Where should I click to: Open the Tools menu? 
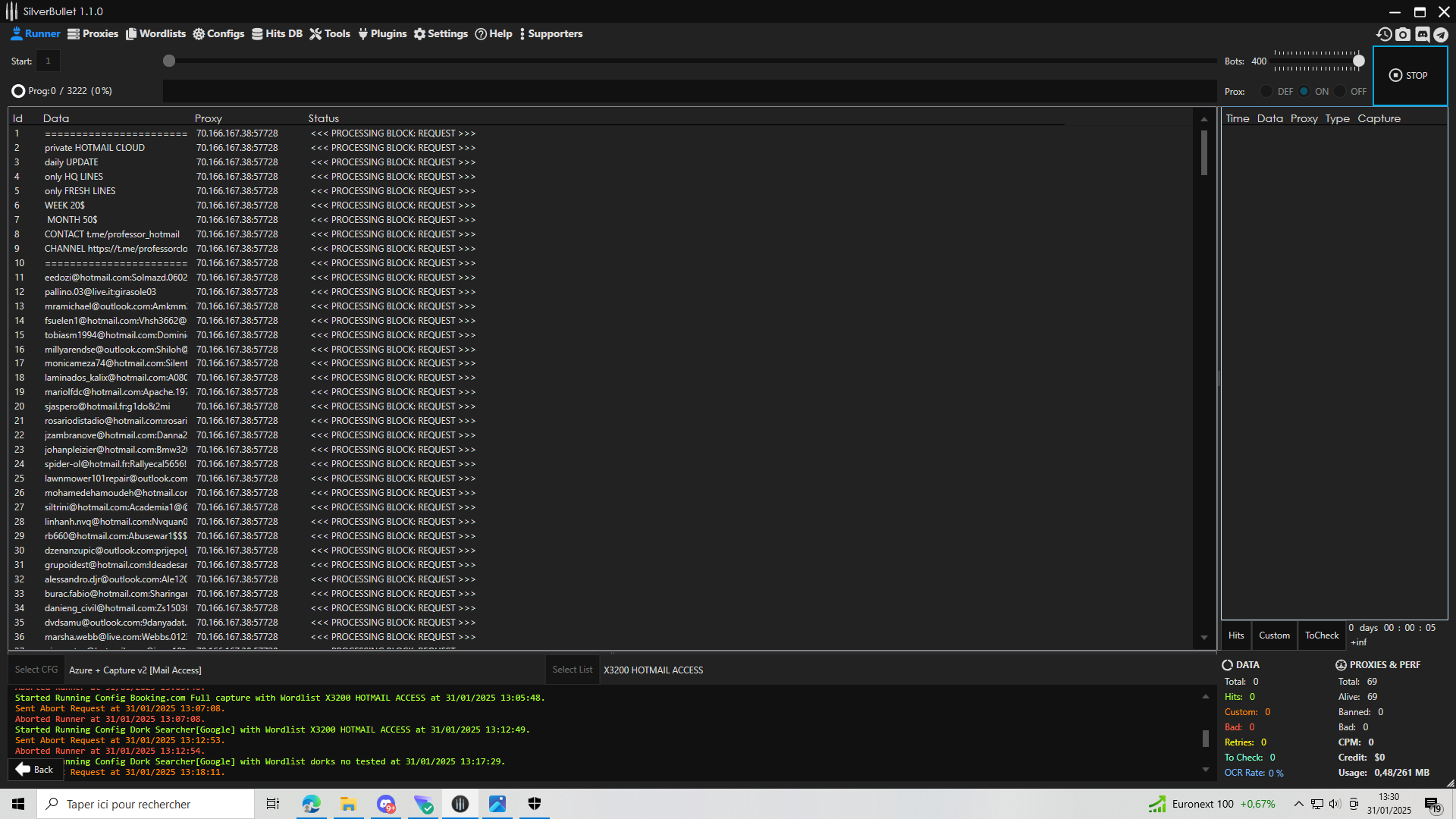pos(330,34)
